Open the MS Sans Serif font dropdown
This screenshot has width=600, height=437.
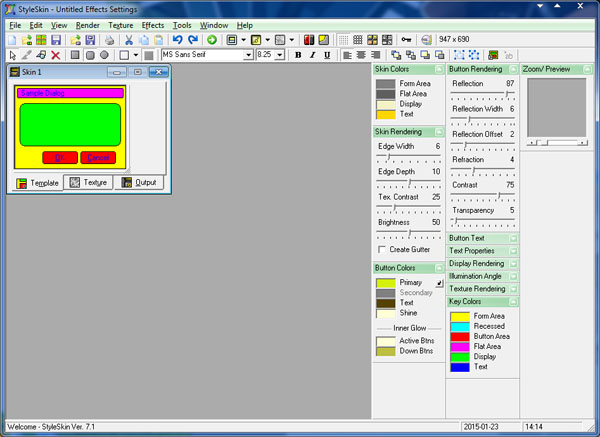[249, 55]
